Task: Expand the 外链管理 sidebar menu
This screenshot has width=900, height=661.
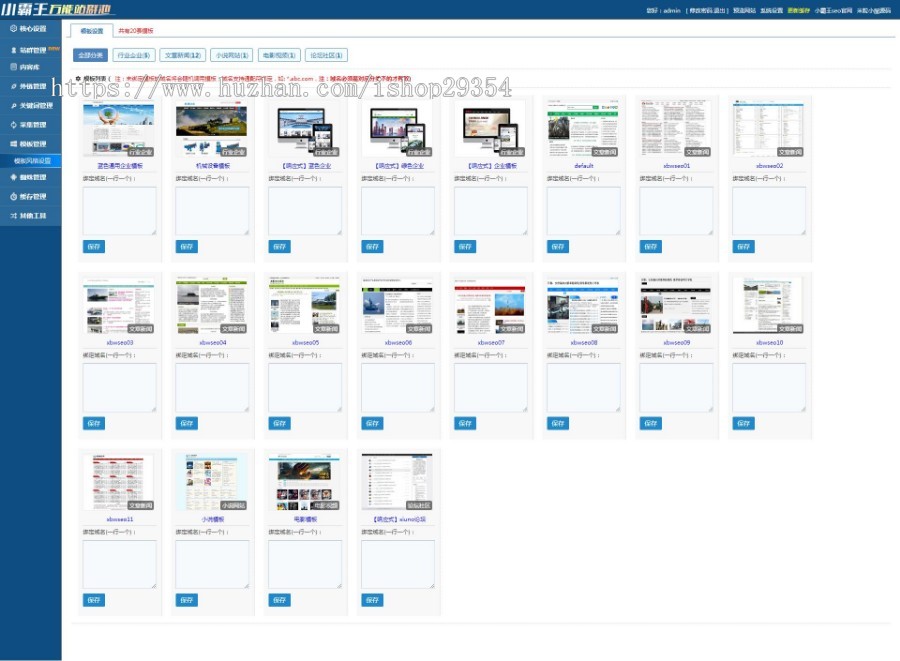Action: pos(32,86)
